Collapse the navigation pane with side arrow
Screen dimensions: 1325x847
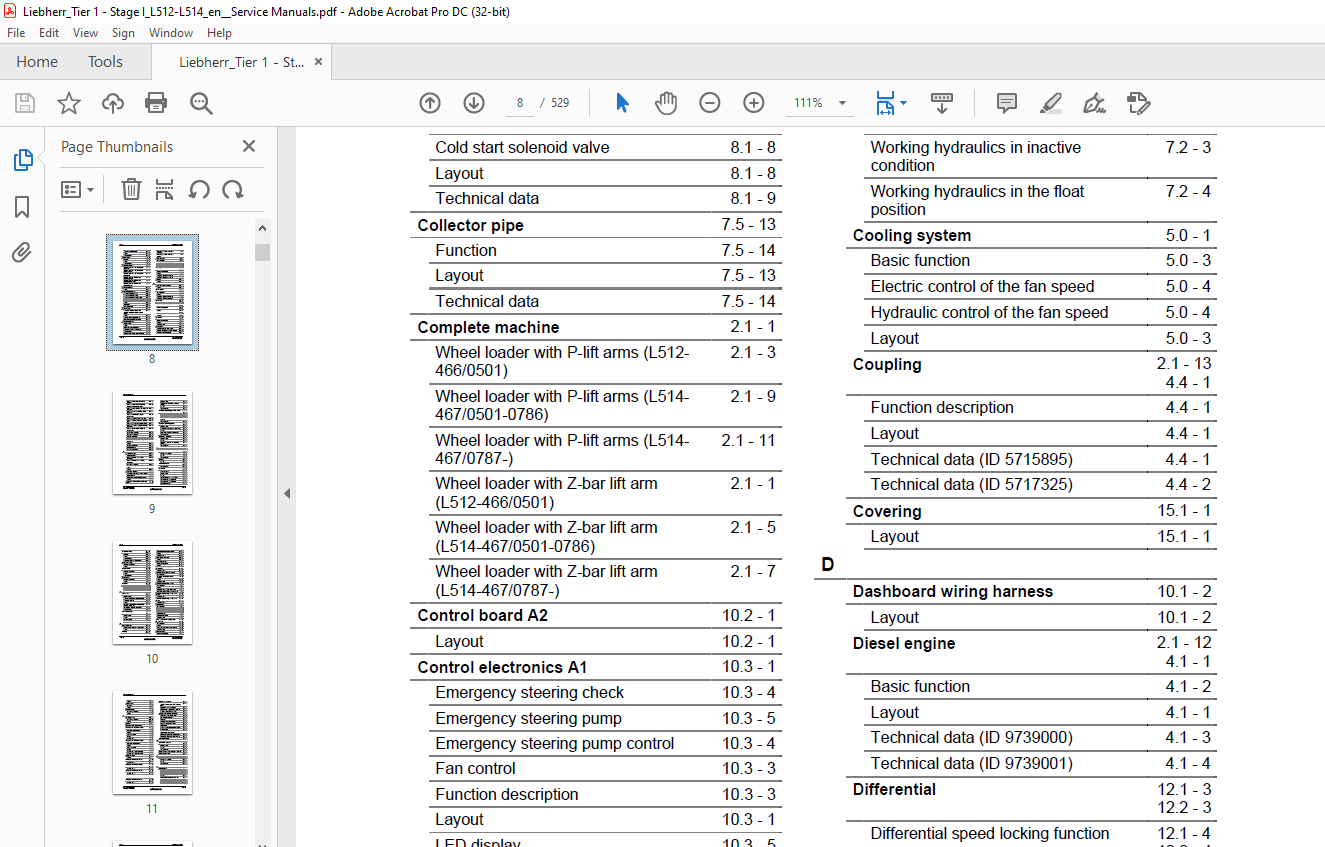tap(286, 493)
